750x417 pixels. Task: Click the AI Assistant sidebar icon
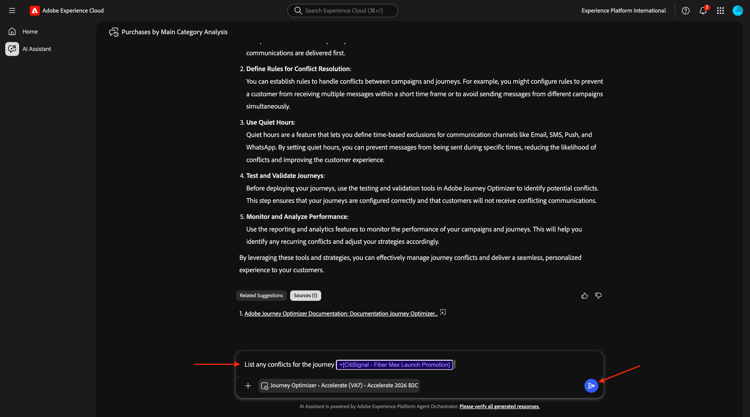pos(12,49)
